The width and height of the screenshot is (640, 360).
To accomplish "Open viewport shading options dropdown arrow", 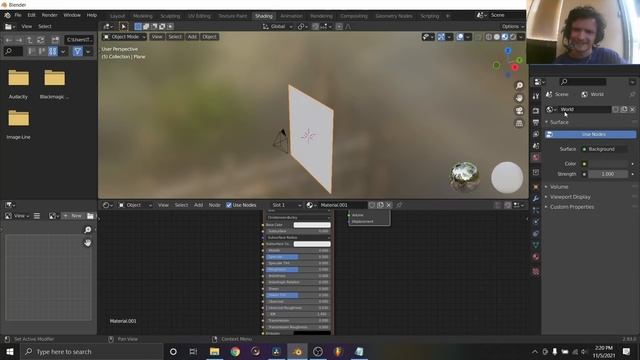I will [x=521, y=37].
